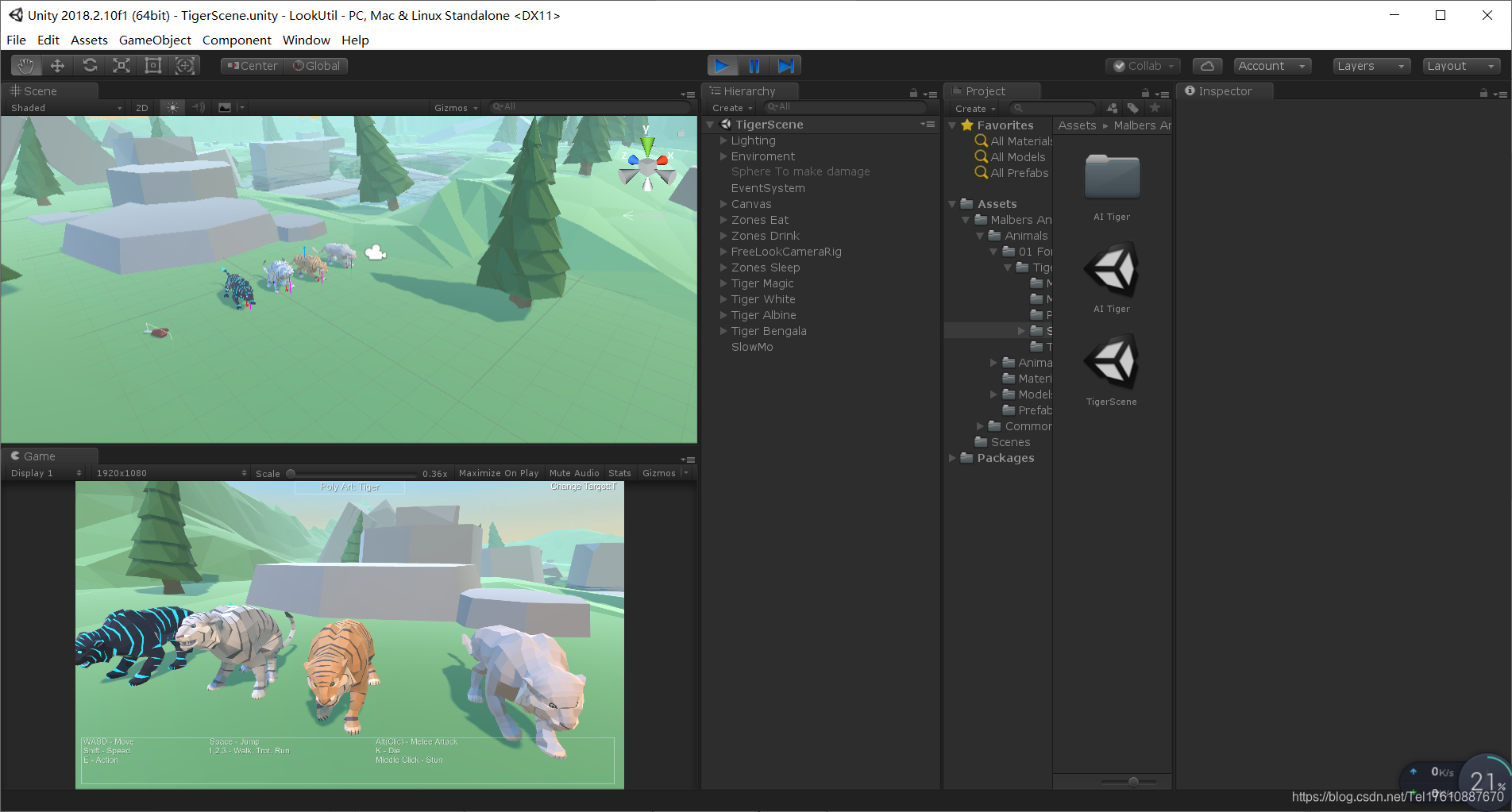This screenshot has width=1512, height=812.
Task: Open the 1920x1080 resolution dropdown
Action: (171, 473)
